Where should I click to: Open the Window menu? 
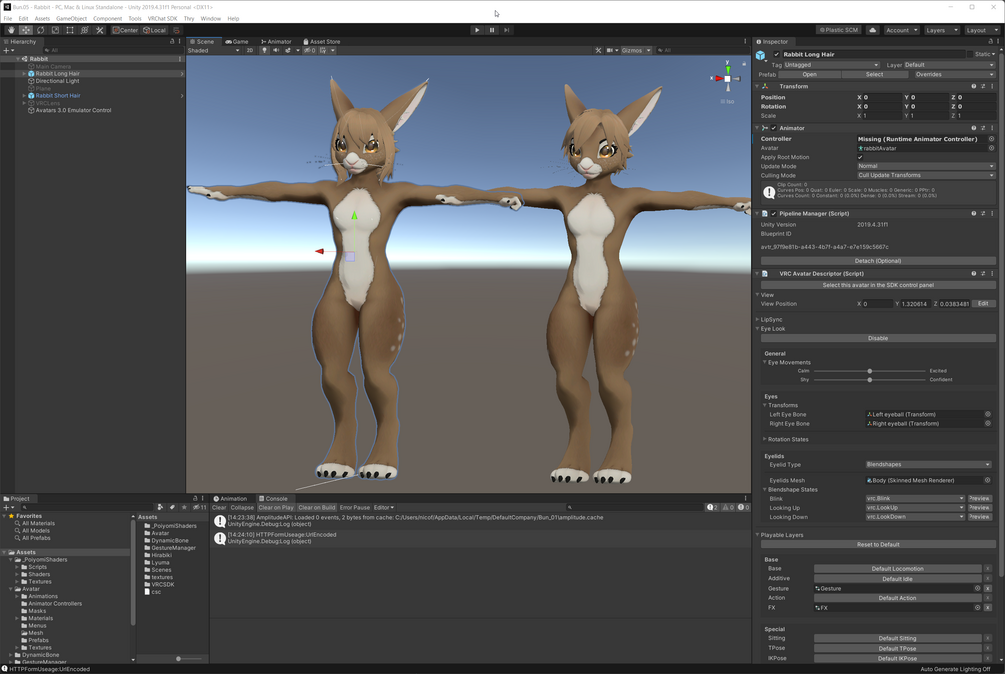[x=210, y=19]
